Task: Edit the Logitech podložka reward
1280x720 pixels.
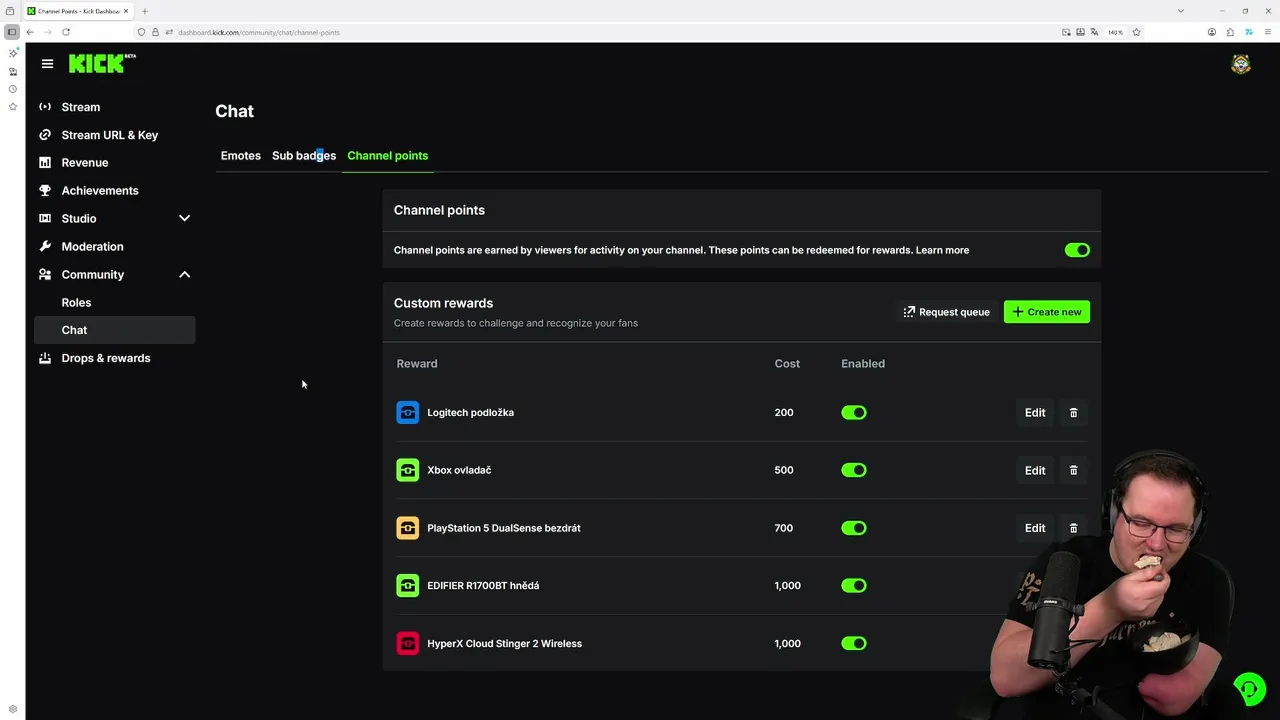Action: click(x=1035, y=412)
